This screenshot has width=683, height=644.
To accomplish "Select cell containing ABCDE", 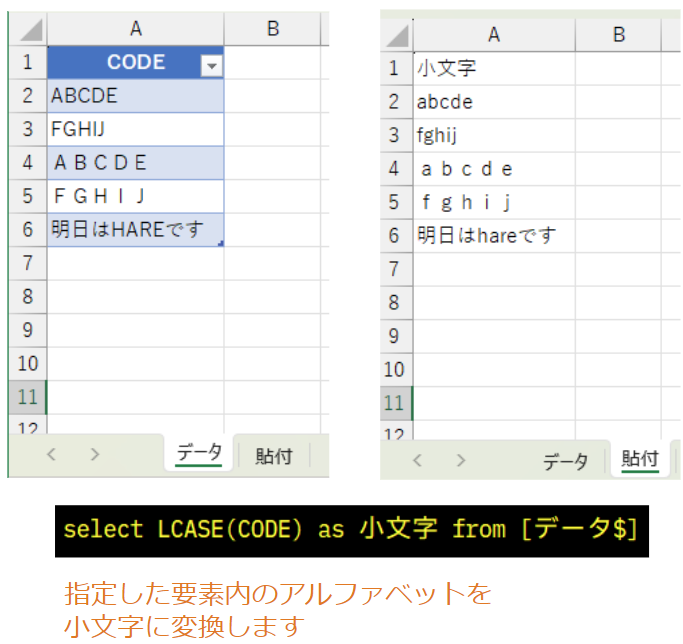I will [x=135, y=96].
